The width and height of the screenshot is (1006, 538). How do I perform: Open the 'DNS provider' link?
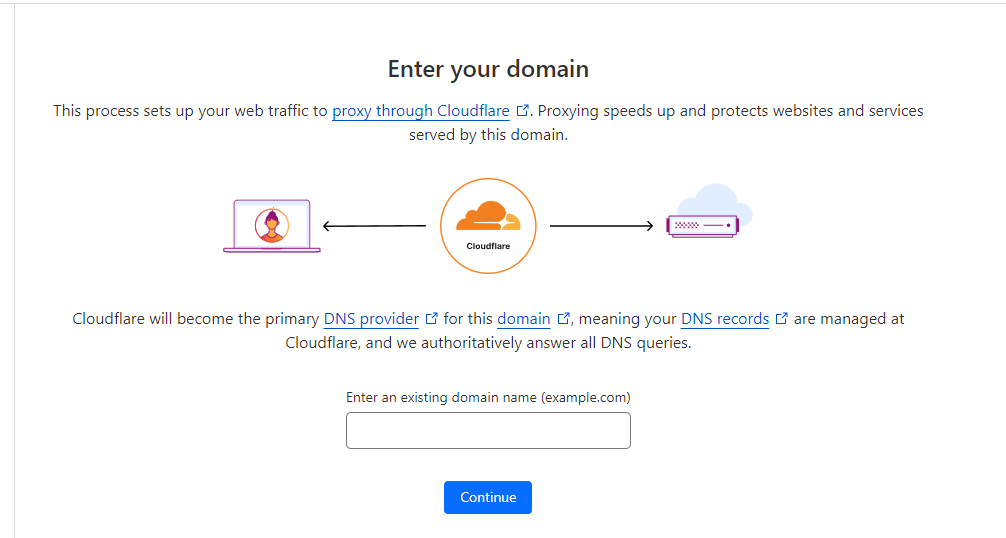(x=371, y=319)
